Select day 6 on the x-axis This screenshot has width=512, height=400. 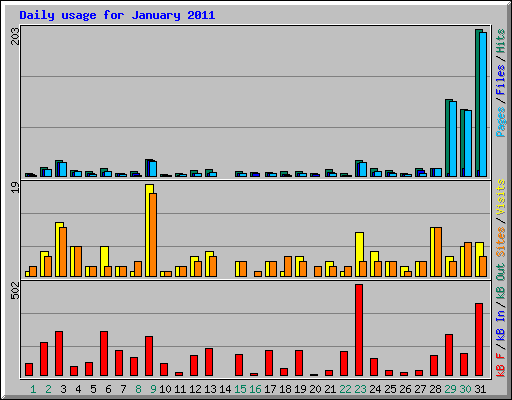pyautogui.click(x=108, y=389)
